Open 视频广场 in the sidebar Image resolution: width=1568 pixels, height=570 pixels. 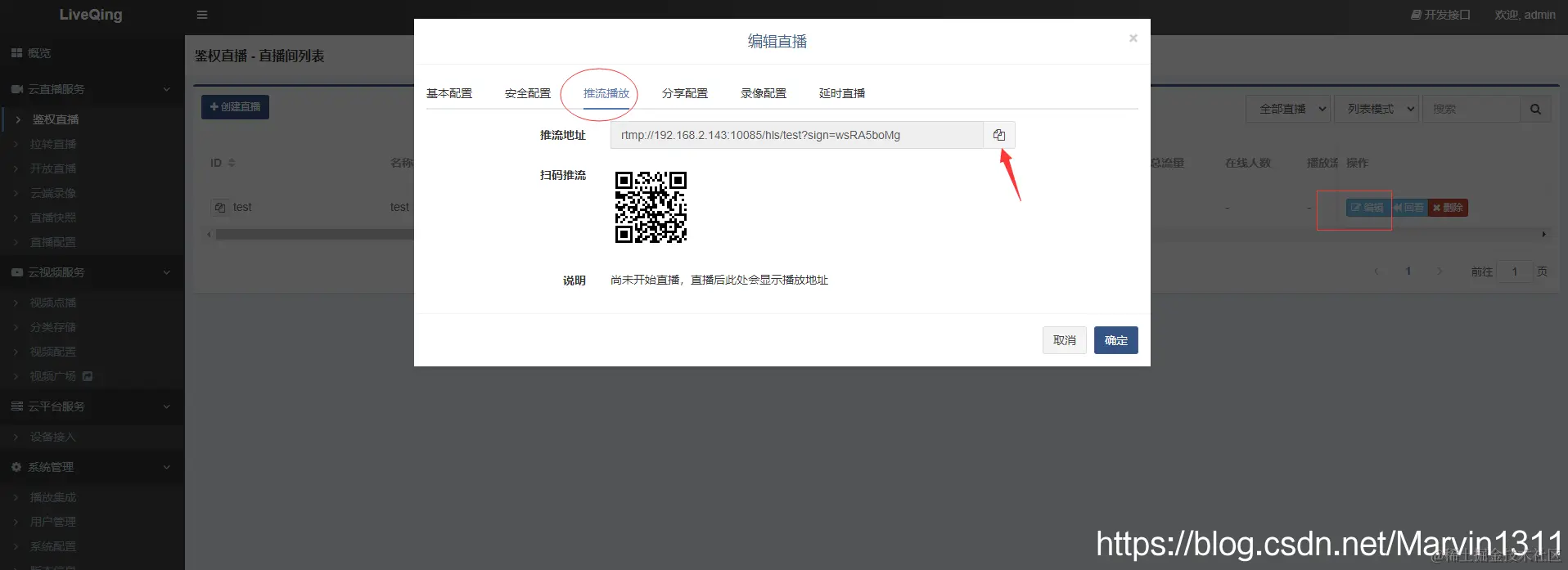coord(92,376)
